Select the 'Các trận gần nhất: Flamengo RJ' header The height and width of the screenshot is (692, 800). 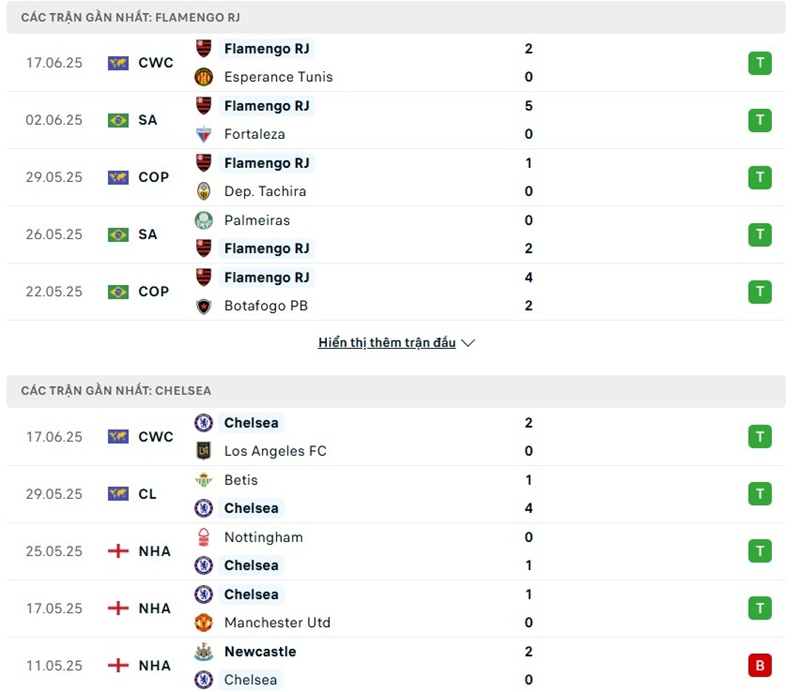pyautogui.click(x=130, y=18)
